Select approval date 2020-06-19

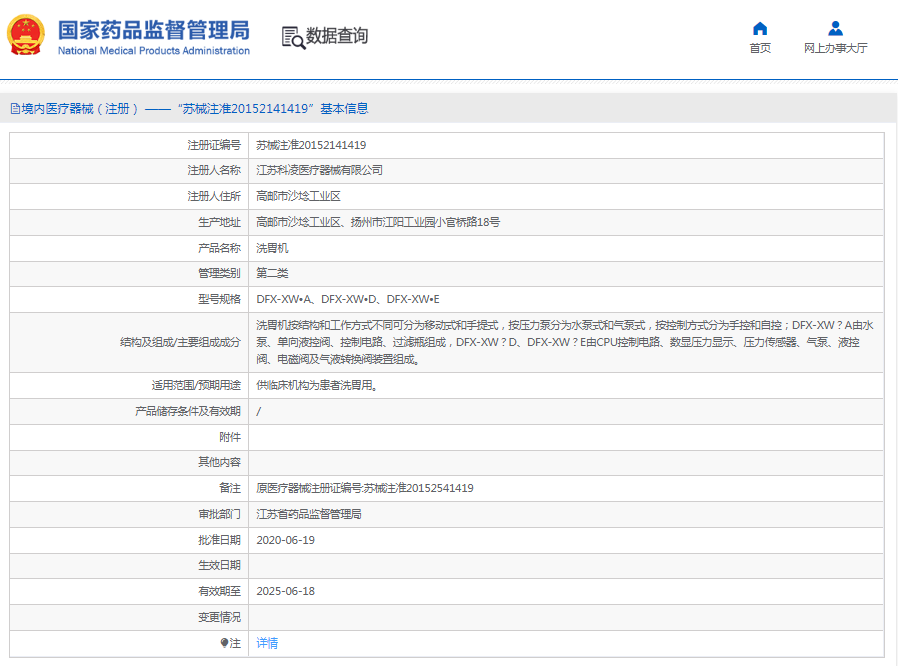[285, 540]
